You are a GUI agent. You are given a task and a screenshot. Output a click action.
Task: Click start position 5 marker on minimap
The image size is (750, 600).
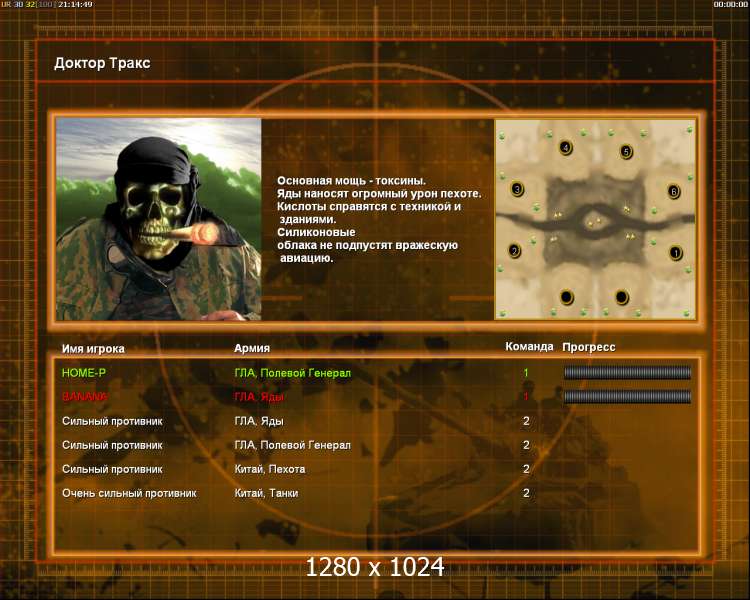626,152
